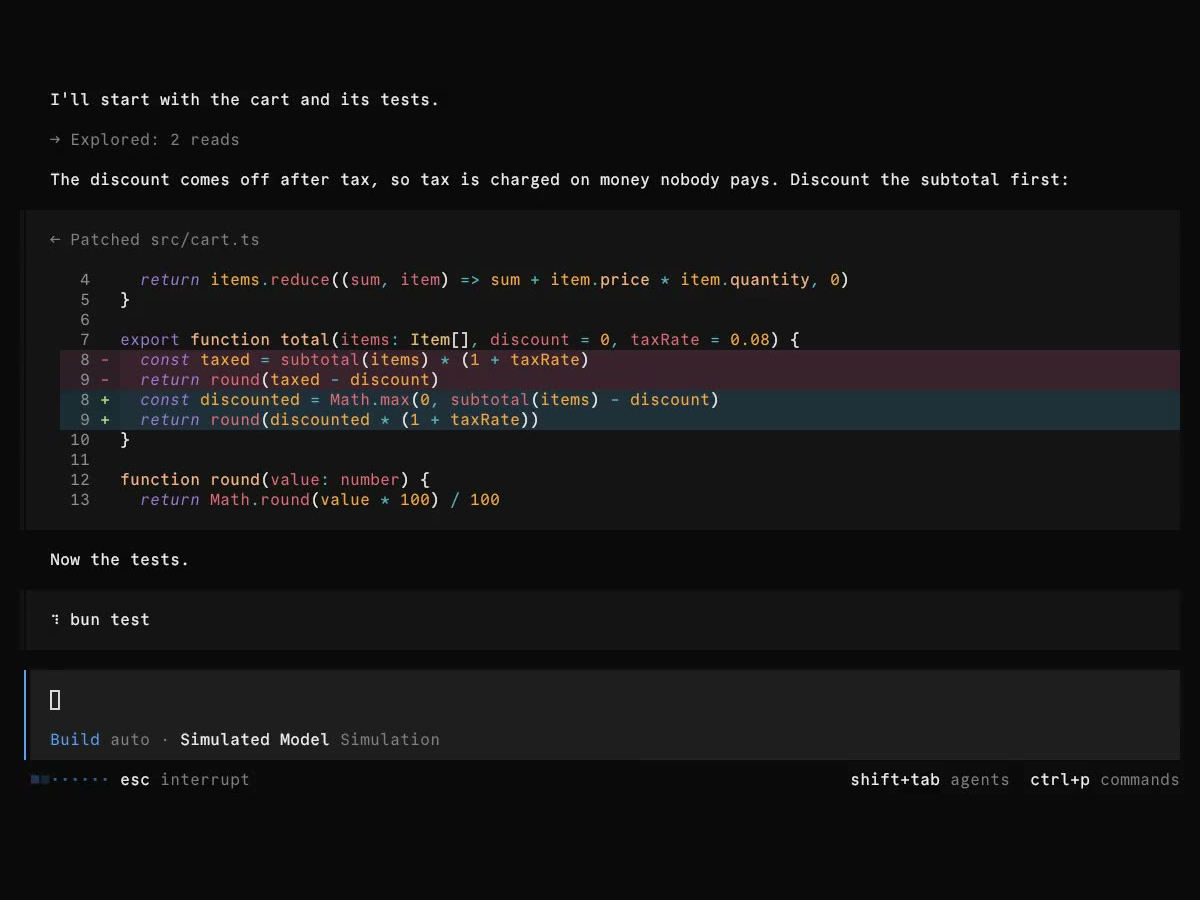Viewport: 1200px width, 900px height.
Task: Select the 'bun test' command block
Action: [602, 620]
